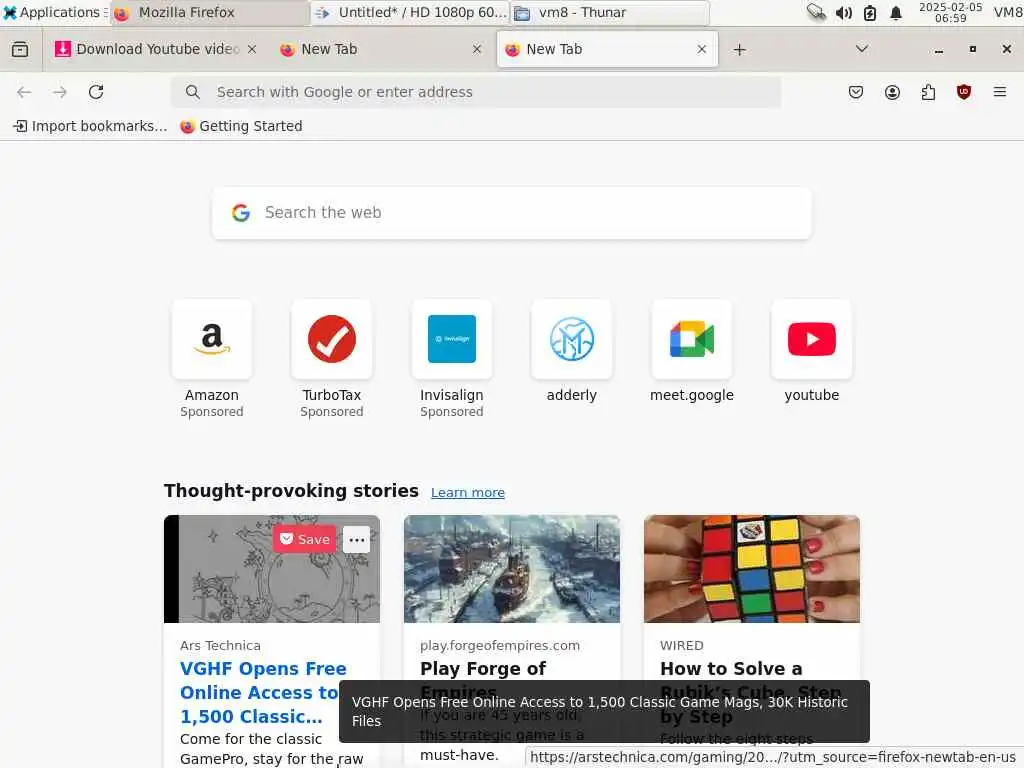Click the panel clock 2025-02-05

(x=950, y=12)
